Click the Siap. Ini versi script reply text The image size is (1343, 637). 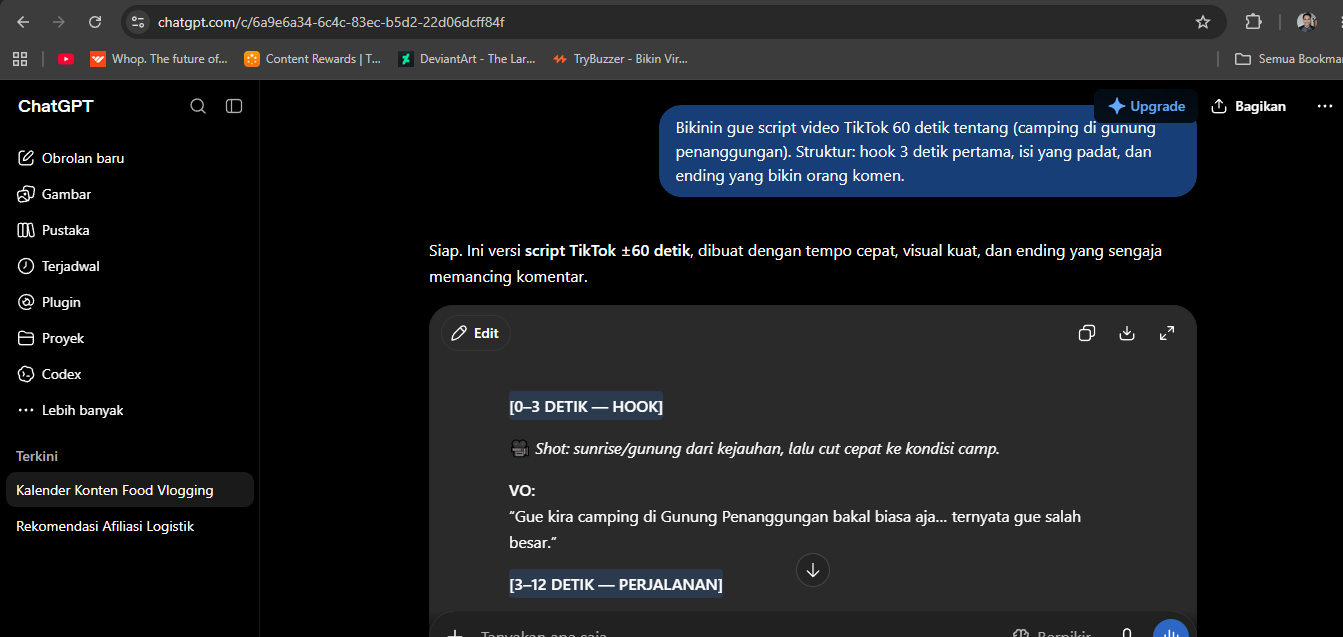click(796, 263)
